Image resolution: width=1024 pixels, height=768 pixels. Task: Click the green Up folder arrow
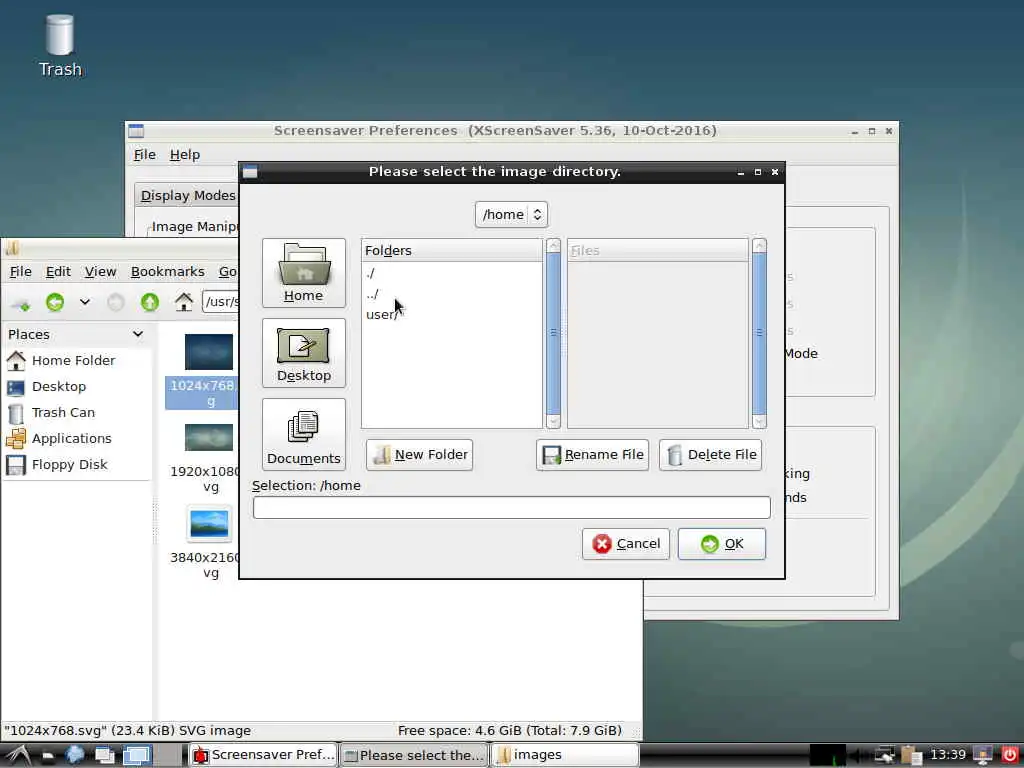tap(150, 302)
